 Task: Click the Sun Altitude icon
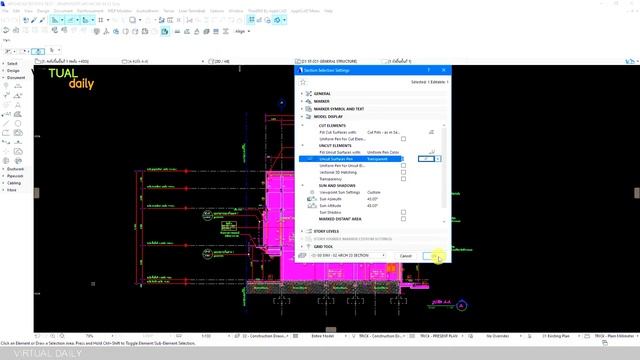(312, 206)
